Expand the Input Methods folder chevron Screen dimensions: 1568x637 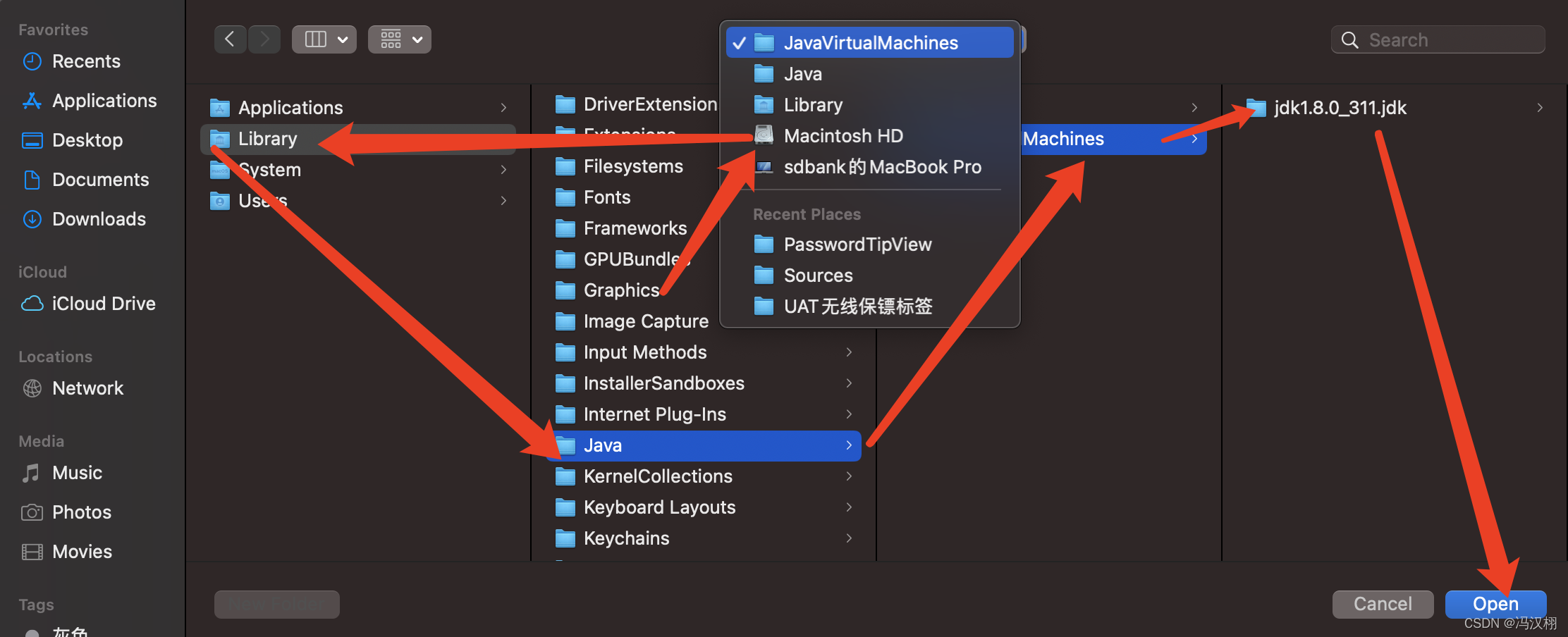tap(849, 352)
